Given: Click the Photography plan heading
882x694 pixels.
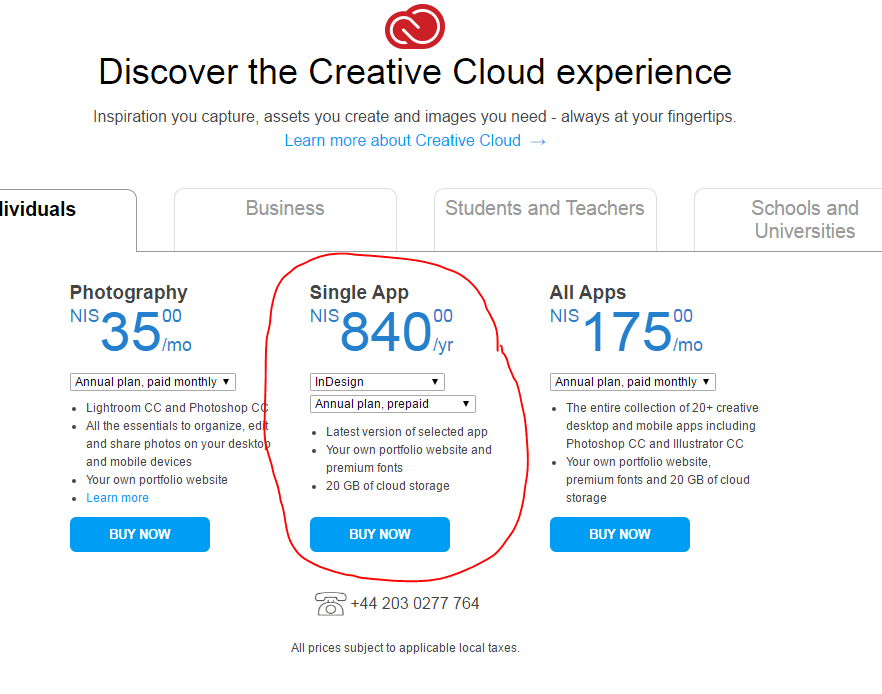Looking at the screenshot, I should [128, 292].
